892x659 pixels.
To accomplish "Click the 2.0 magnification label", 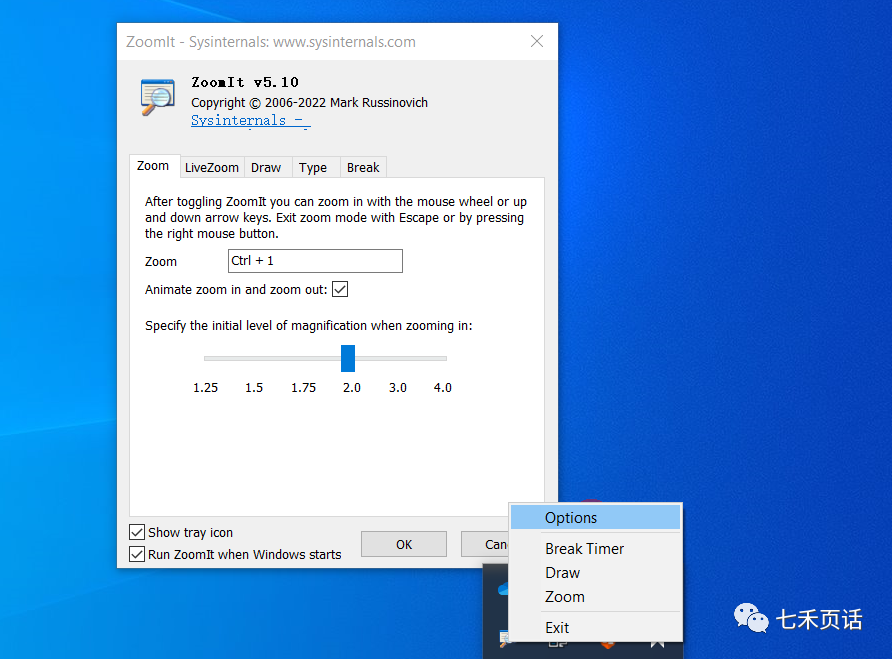I will (352, 388).
